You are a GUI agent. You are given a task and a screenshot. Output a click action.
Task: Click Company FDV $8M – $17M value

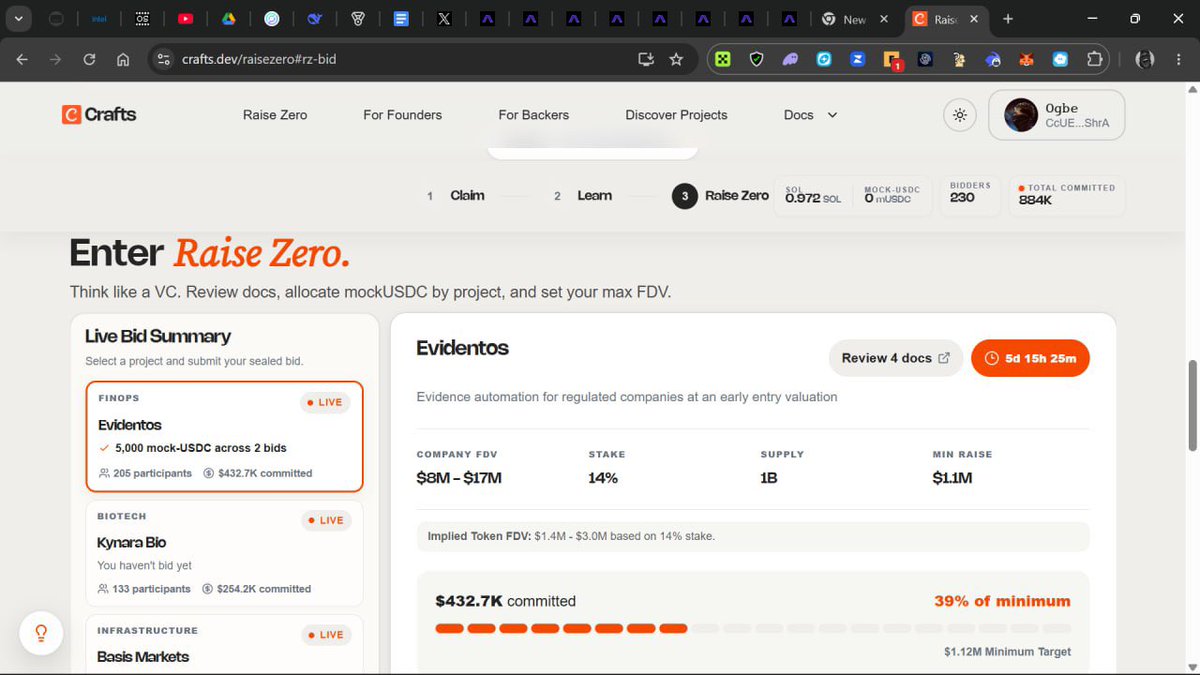[x=459, y=478]
